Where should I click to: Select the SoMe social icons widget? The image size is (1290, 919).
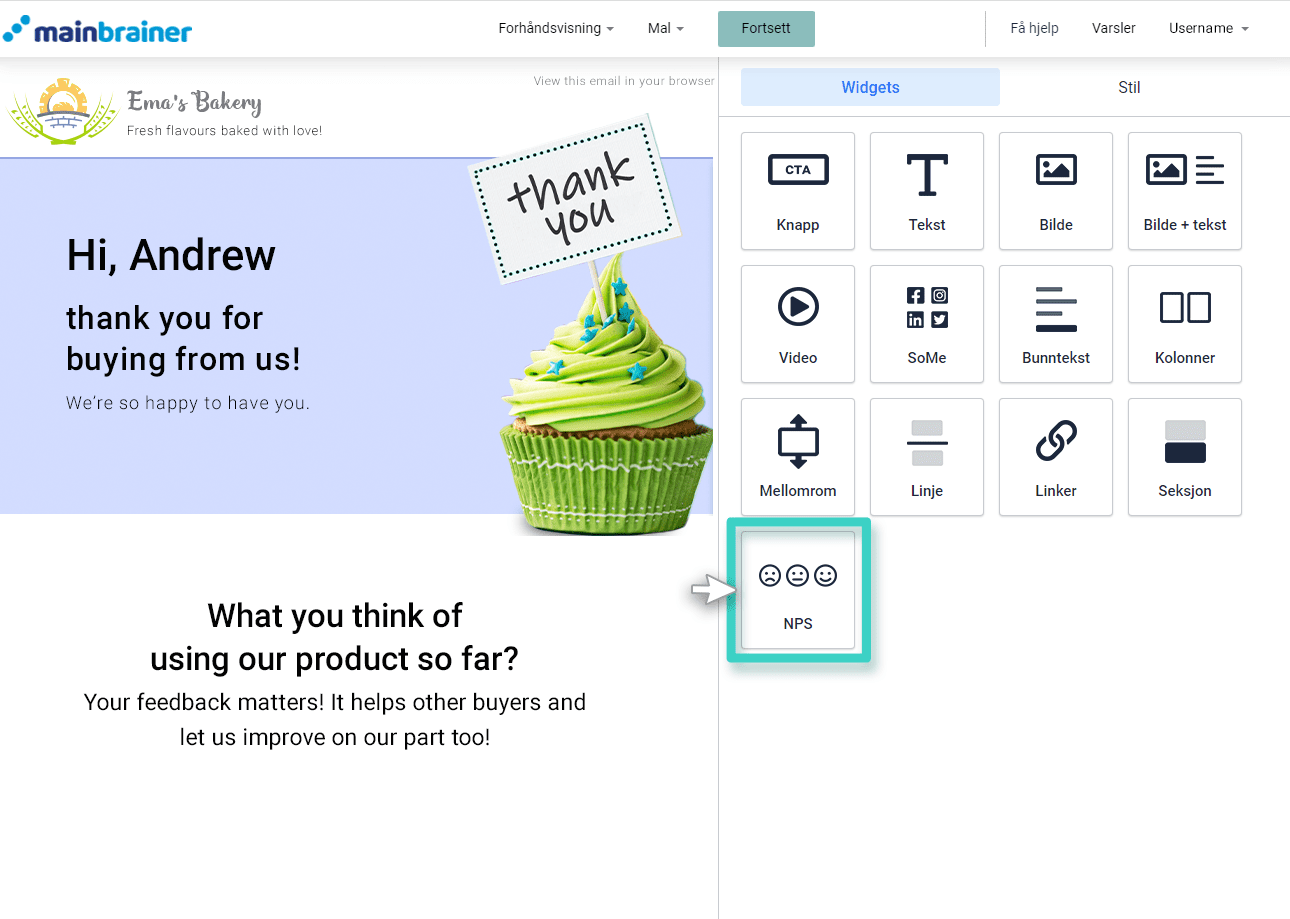pos(926,324)
